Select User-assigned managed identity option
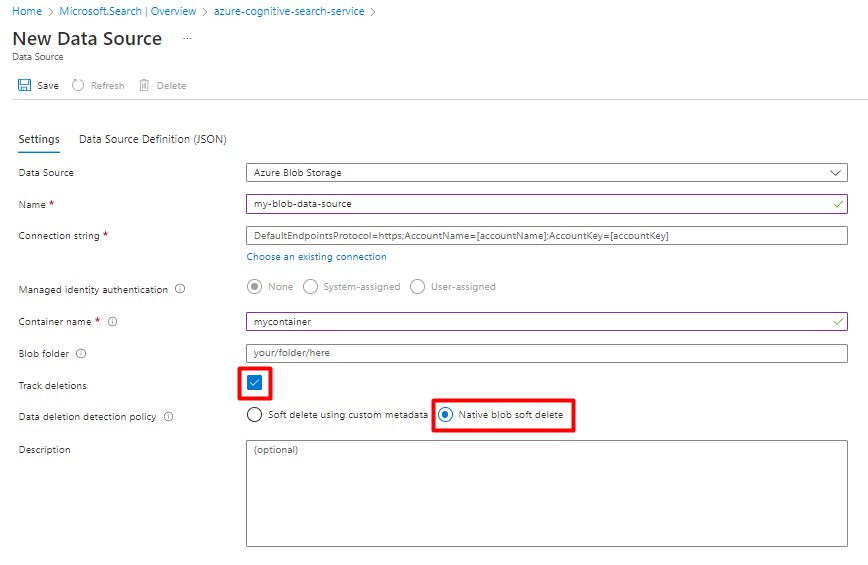 [418, 287]
